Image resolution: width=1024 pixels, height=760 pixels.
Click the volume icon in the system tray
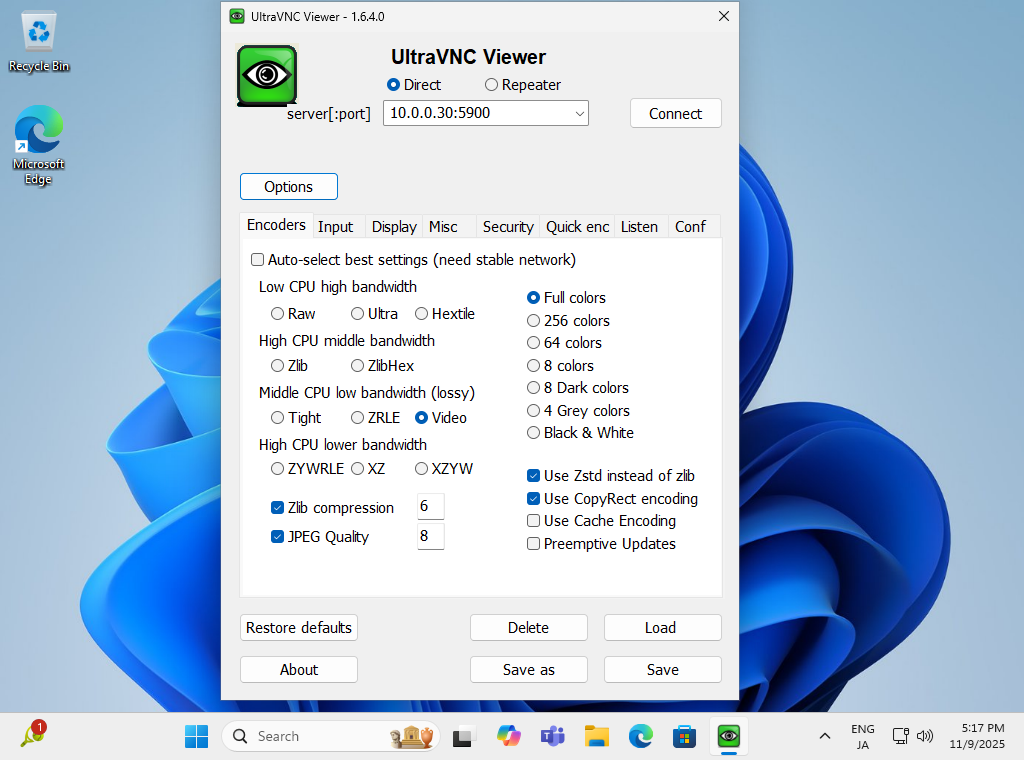coord(925,736)
